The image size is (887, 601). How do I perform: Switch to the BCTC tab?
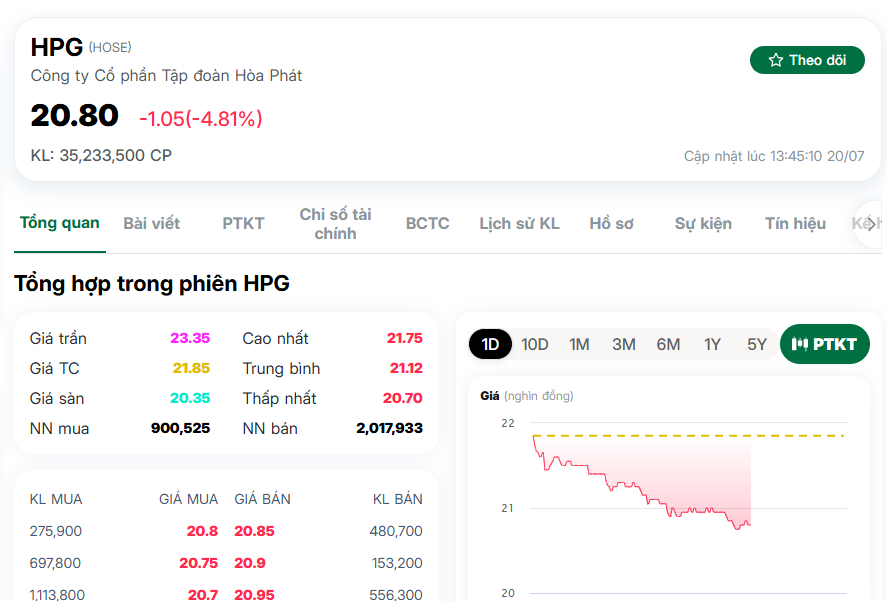(427, 224)
